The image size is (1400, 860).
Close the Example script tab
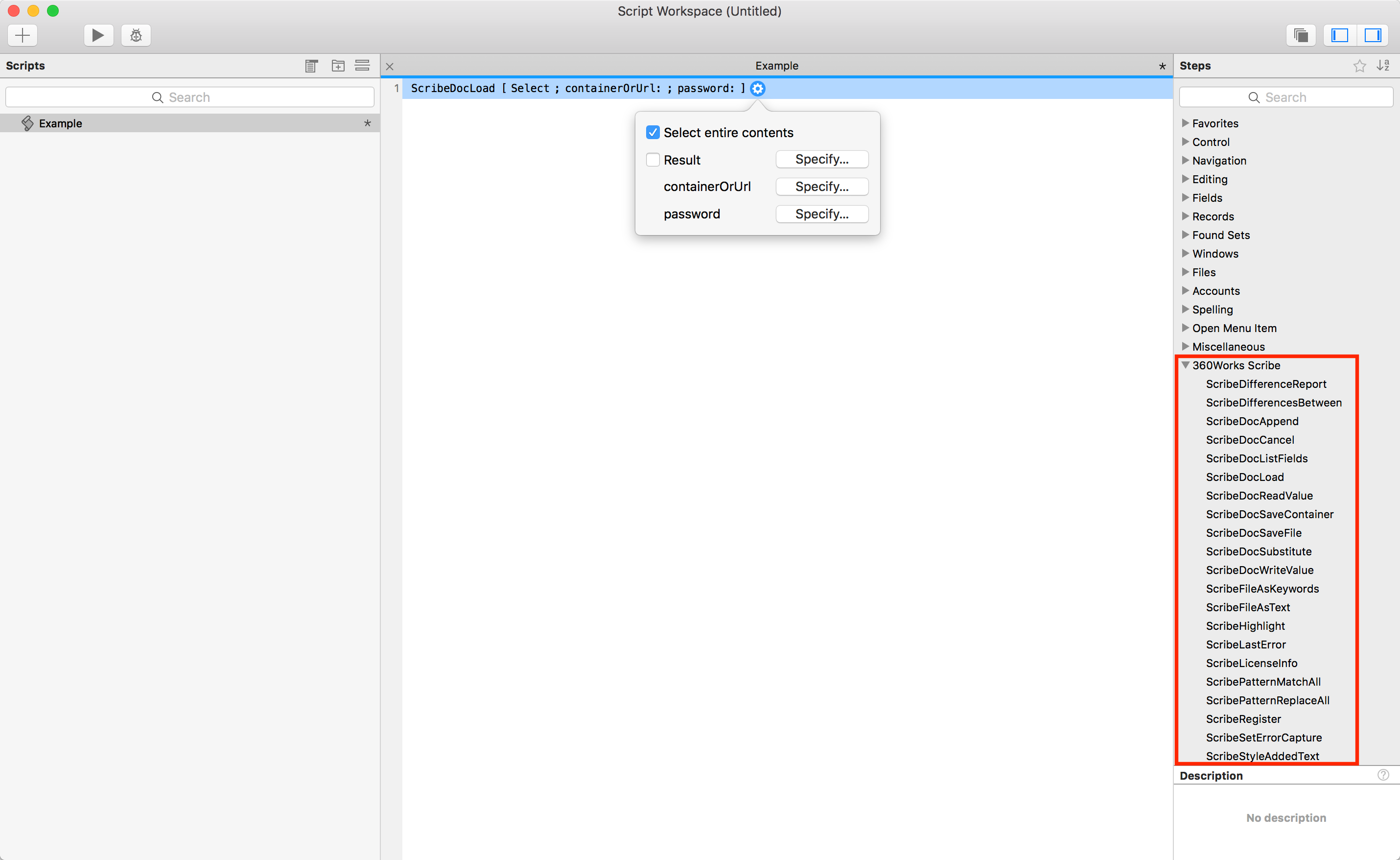(389, 67)
